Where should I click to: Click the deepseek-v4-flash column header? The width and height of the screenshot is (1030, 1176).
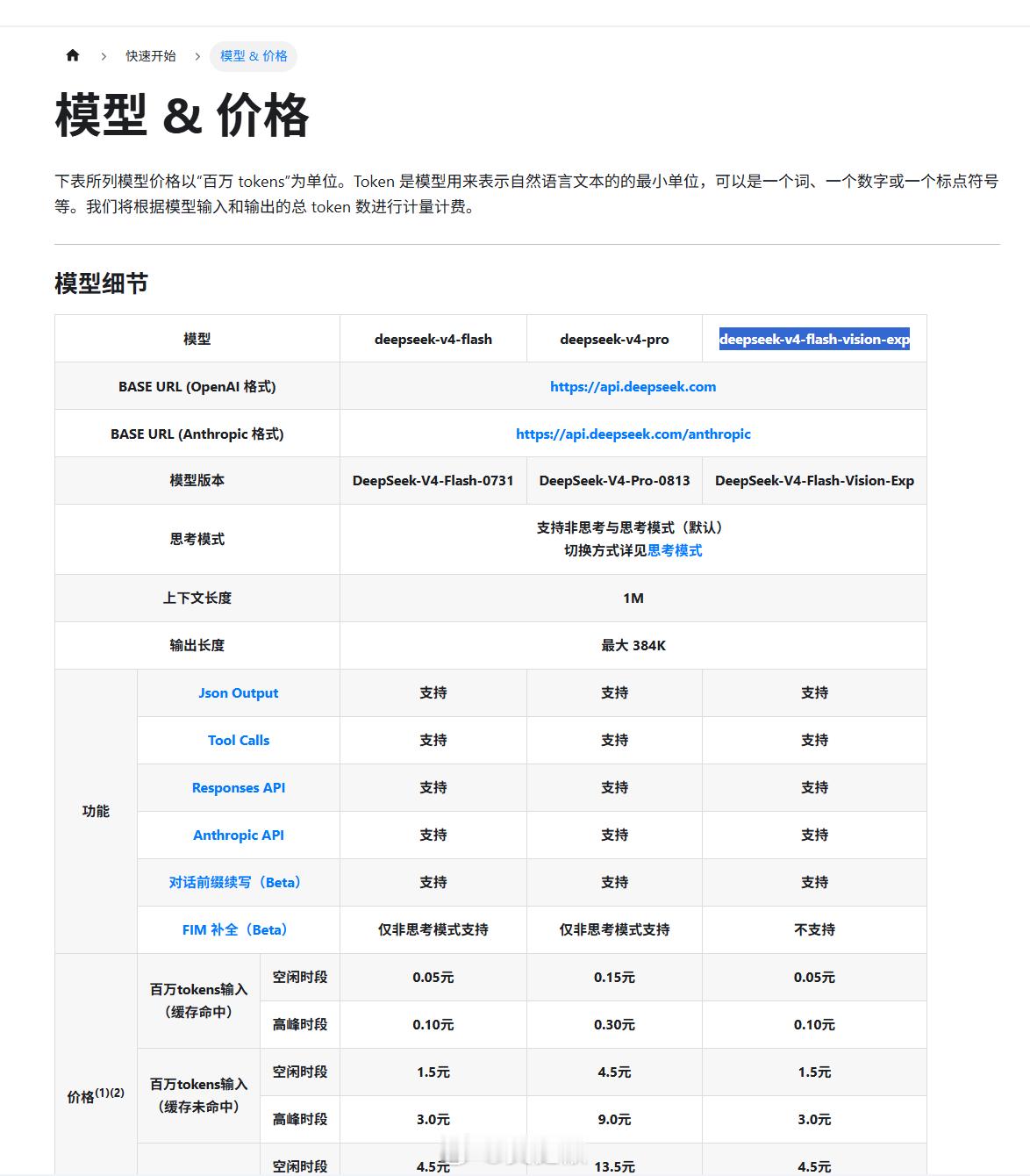click(433, 339)
